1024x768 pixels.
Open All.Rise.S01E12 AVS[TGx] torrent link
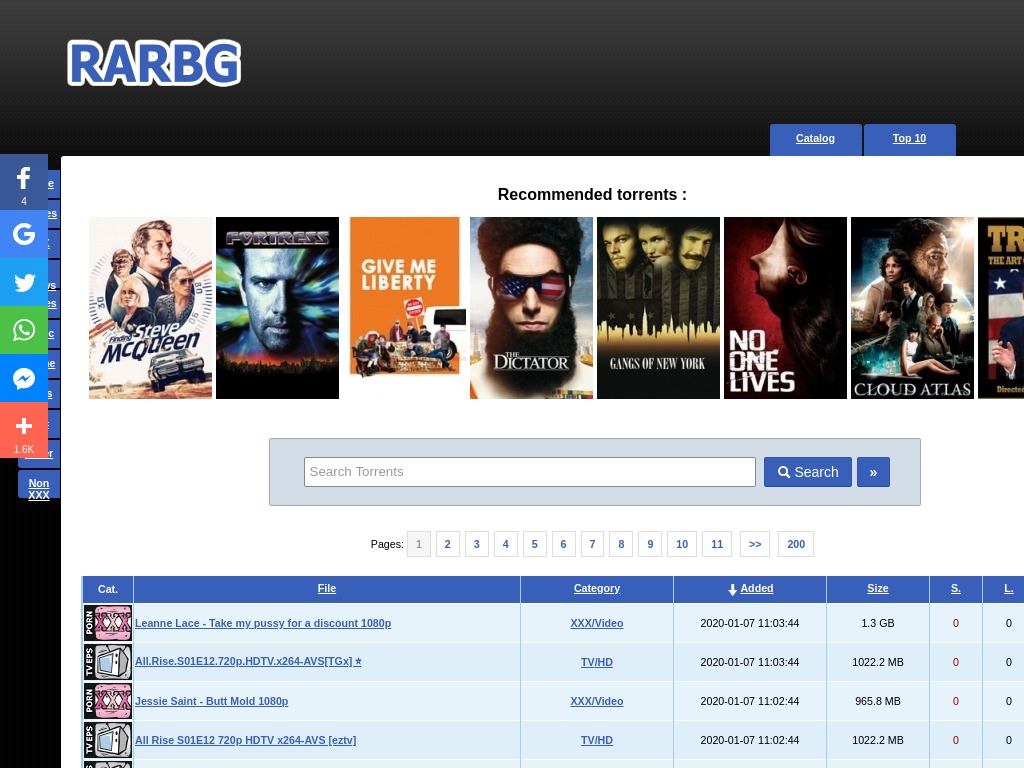(x=248, y=662)
